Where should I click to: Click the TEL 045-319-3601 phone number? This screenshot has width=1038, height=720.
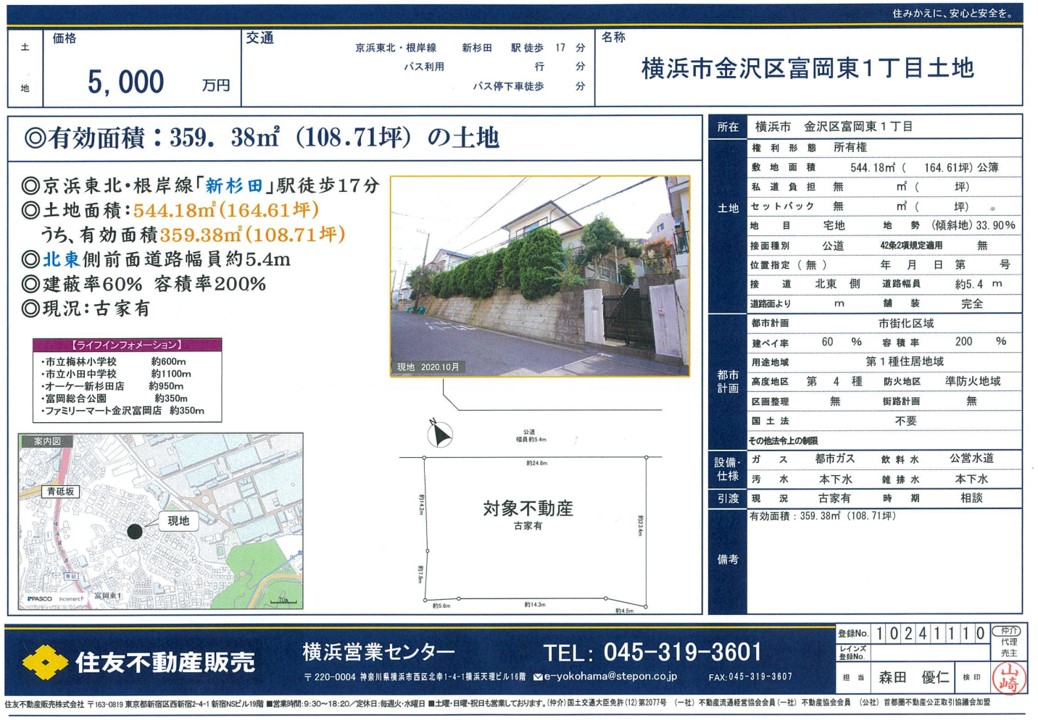point(652,652)
